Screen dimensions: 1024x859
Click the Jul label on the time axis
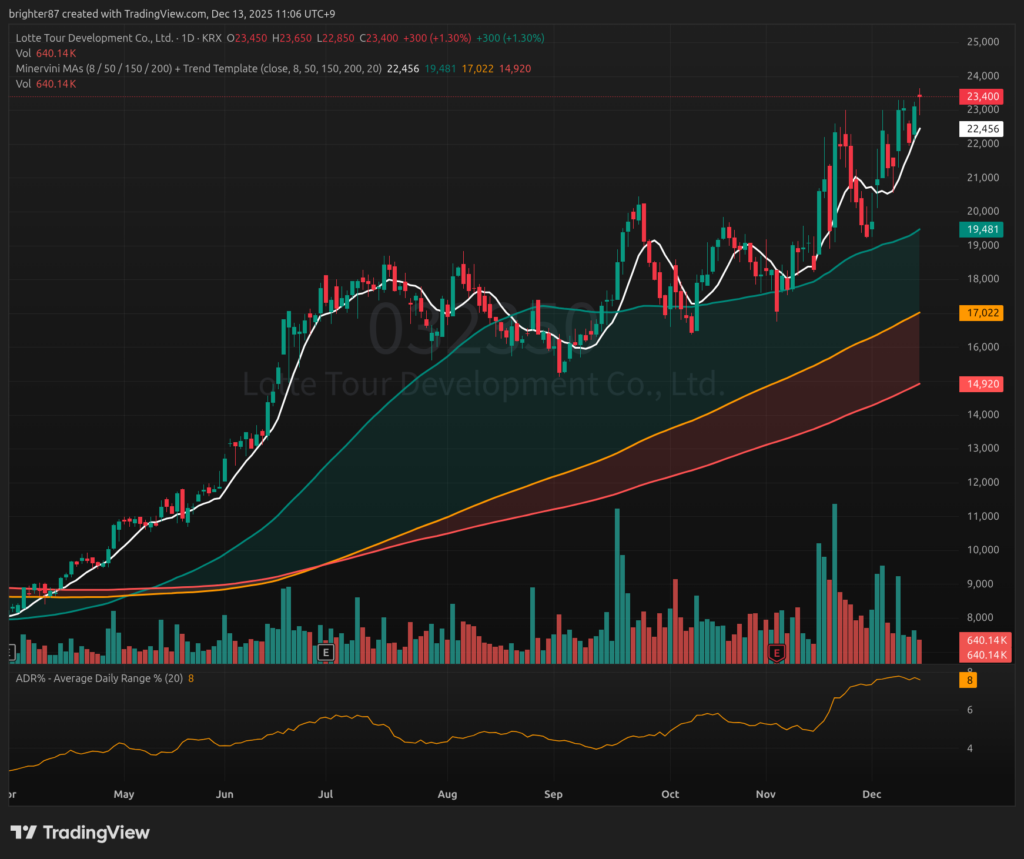(x=326, y=794)
